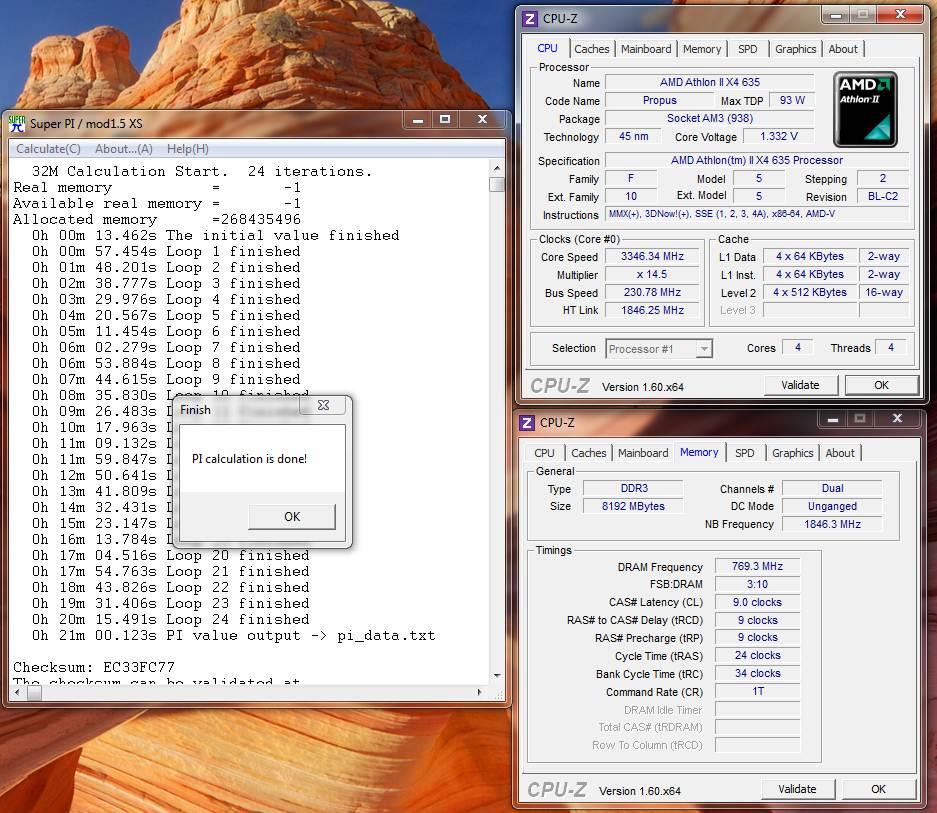Click the Multiplier value x 14.5
This screenshot has width=937, height=813.
point(652,274)
